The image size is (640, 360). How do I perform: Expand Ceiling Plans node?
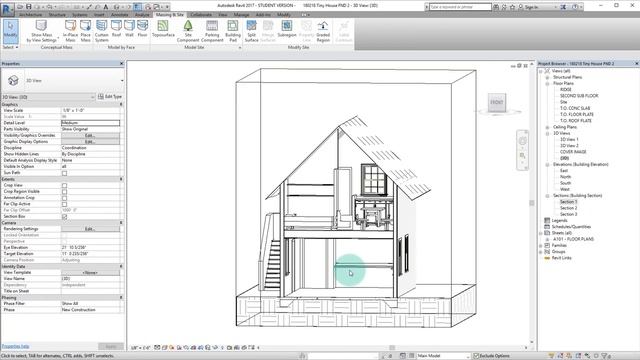[x=547, y=127]
